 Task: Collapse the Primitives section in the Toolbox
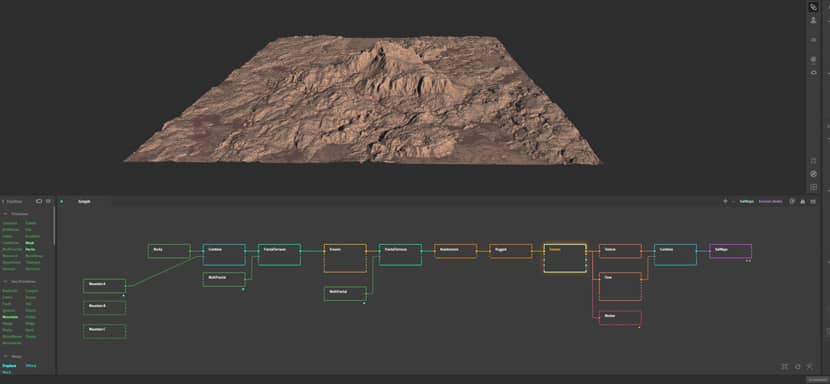5,213
